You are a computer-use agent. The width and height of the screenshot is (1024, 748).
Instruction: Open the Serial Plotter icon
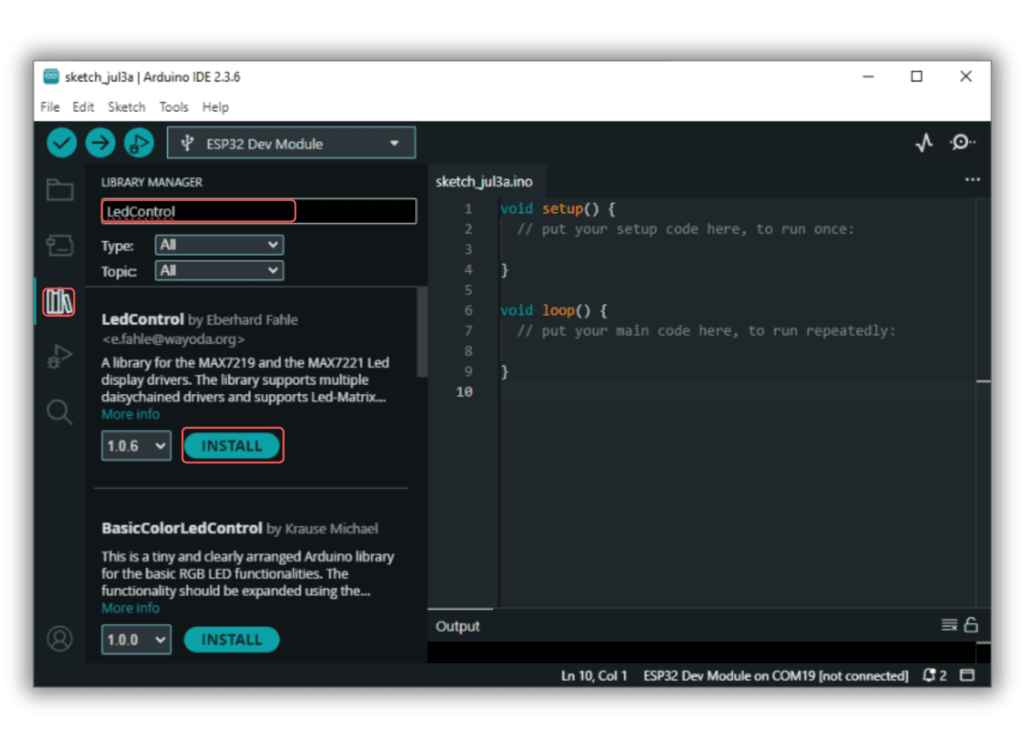[x=924, y=142]
